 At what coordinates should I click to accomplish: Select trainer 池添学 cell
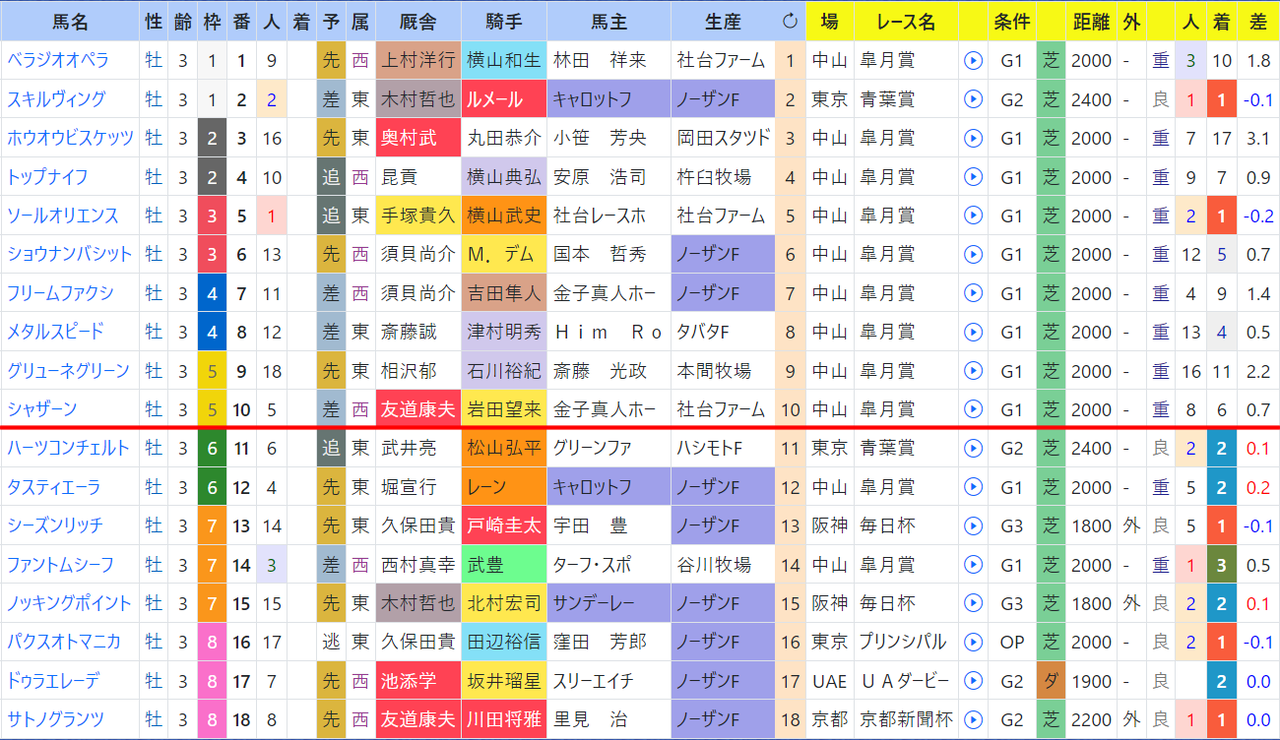418,680
